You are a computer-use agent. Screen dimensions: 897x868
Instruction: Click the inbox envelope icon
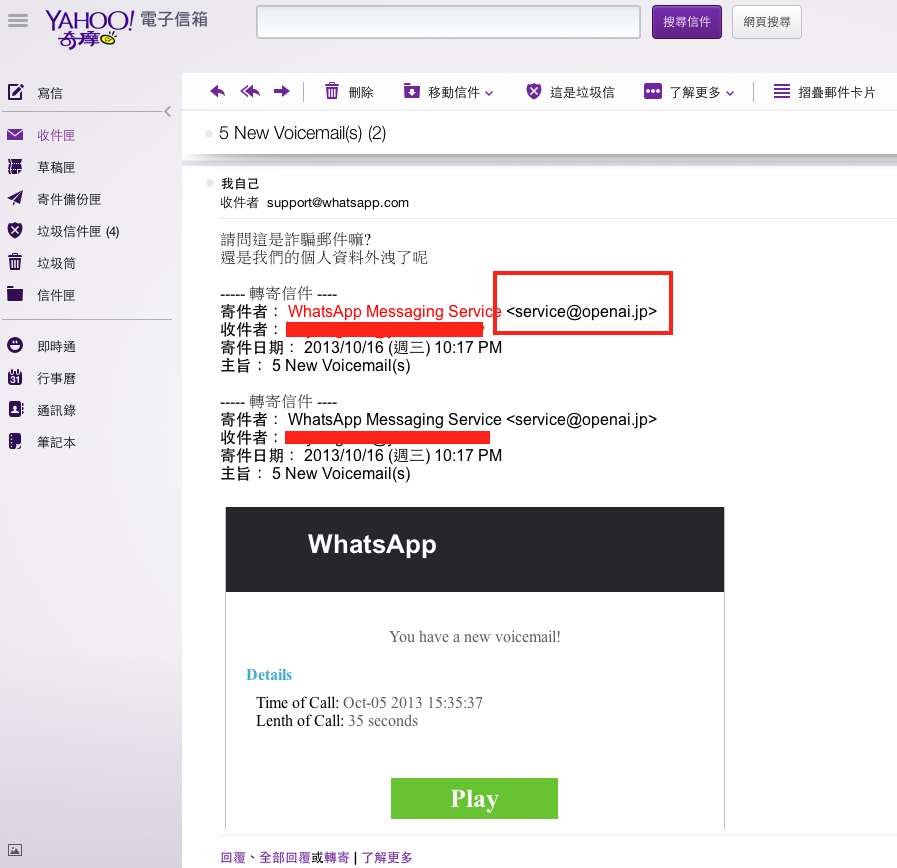coord(15,134)
